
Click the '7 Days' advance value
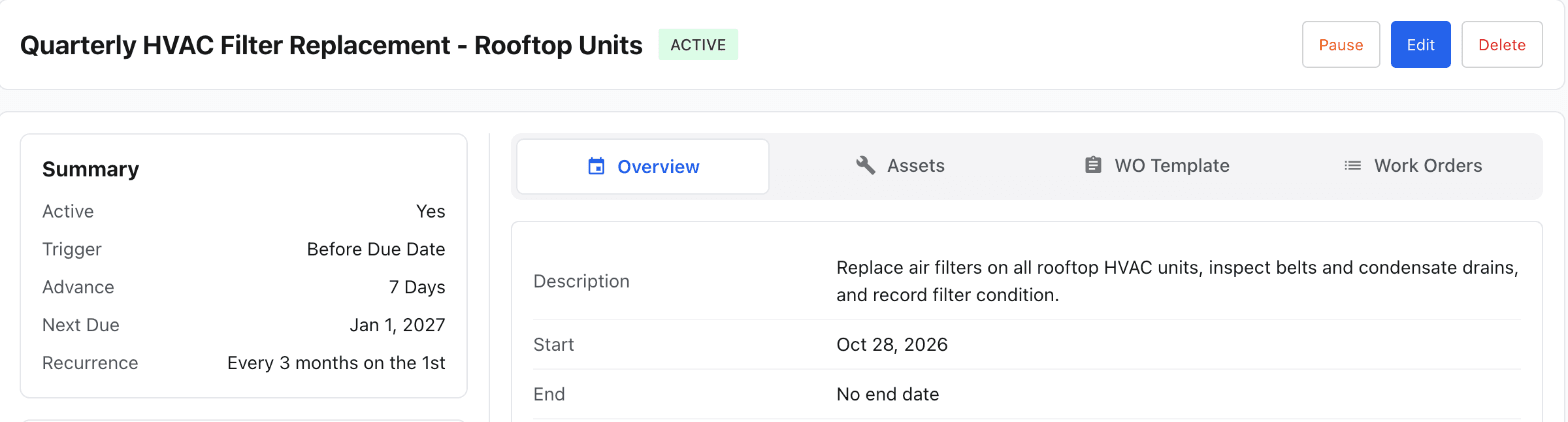tap(417, 287)
